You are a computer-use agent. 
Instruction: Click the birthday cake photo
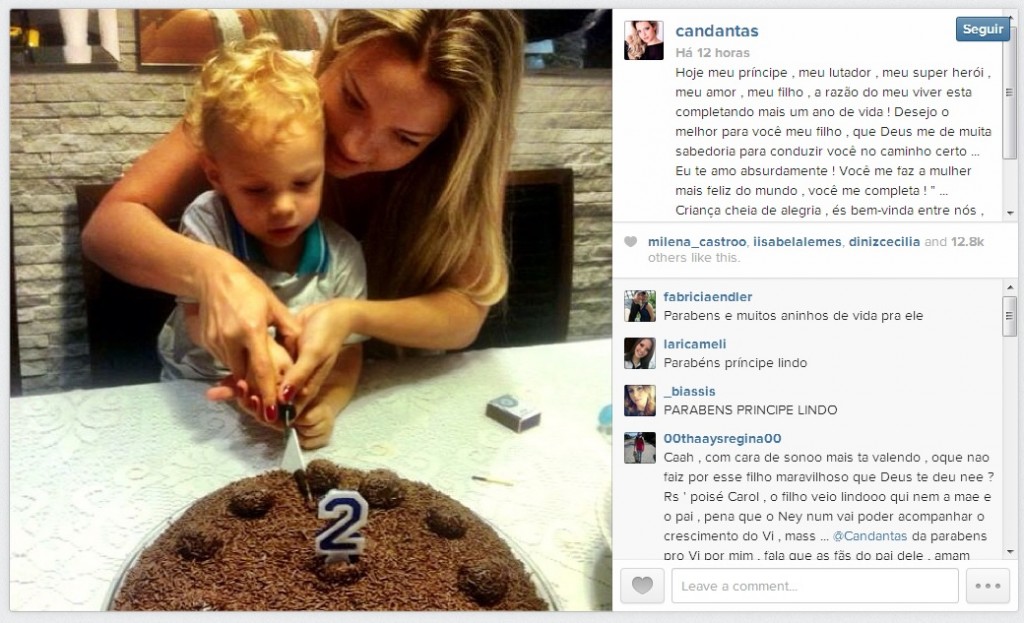coord(311,310)
